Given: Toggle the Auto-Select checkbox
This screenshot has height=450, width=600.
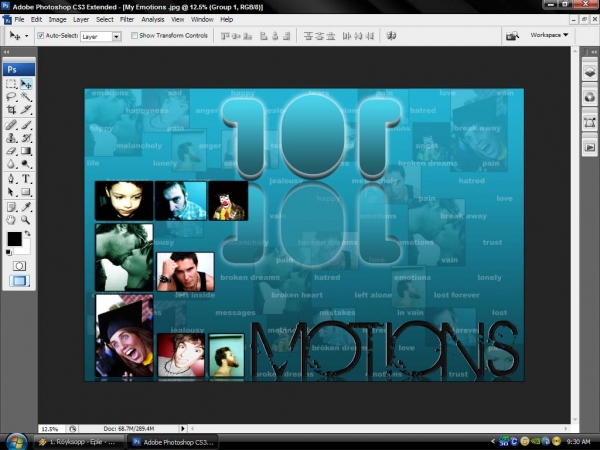Looking at the screenshot, I should tap(41, 36).
